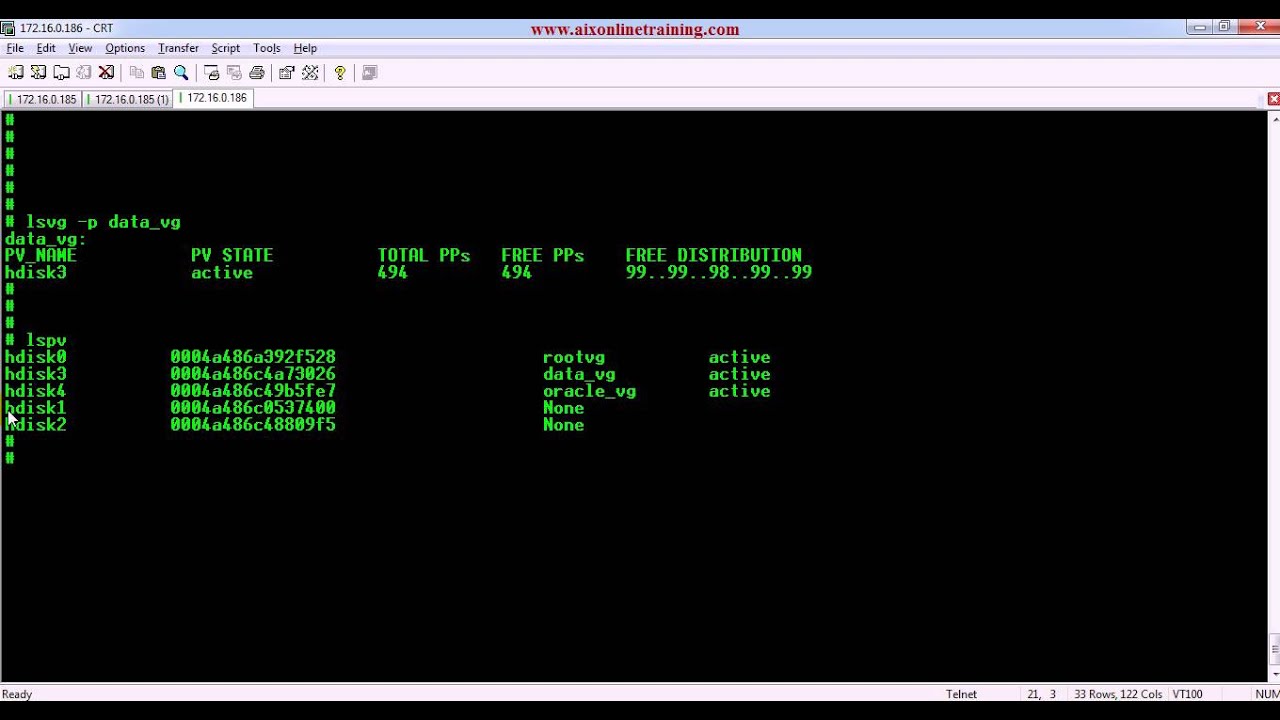This screenshot has height=720, width=1280.
Task: Click the Reconnect toolbar icon
Action: tap(84, 73)
